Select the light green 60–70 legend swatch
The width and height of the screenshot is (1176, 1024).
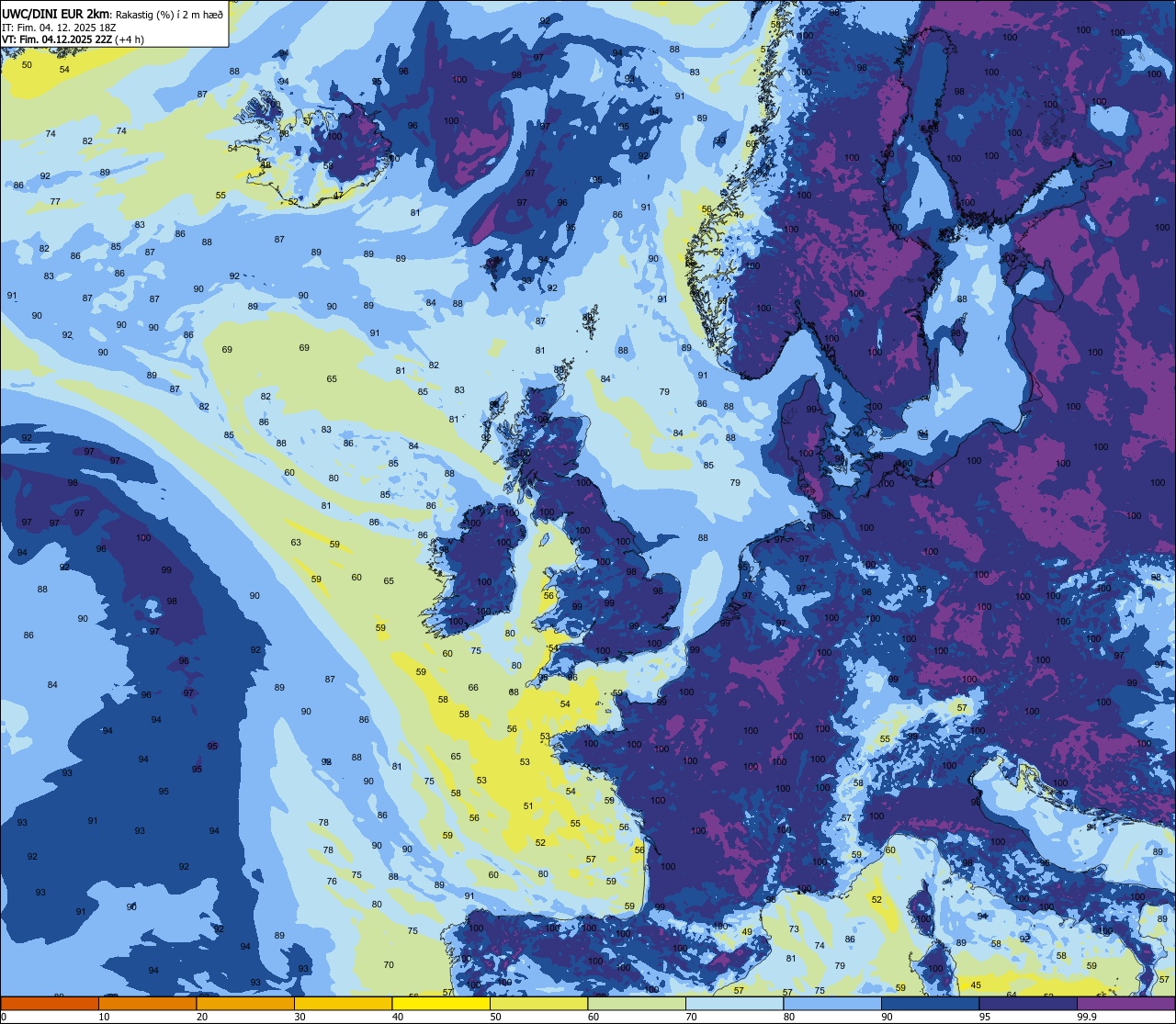637,1004
